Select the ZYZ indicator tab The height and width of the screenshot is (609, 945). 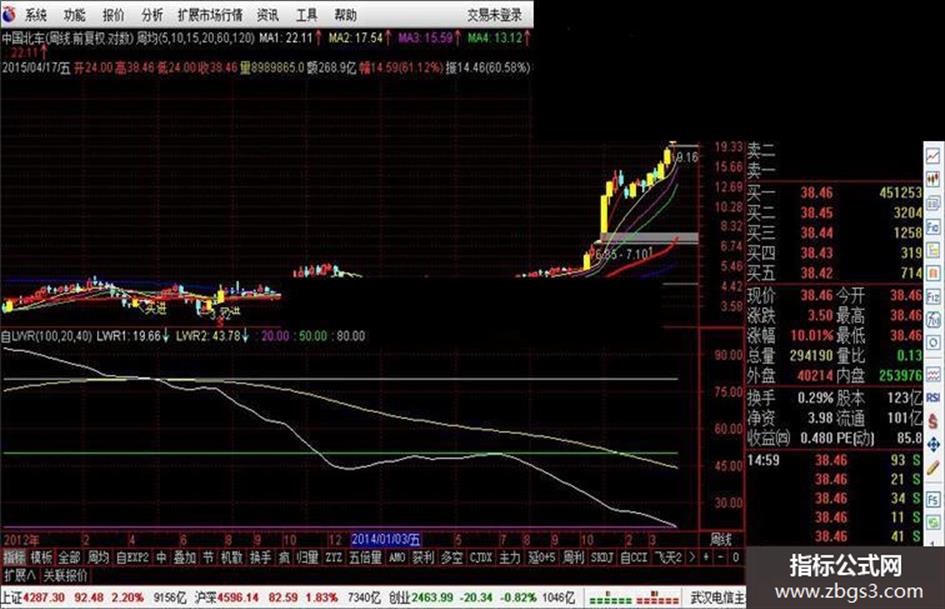pyautogui.click(x=333, y=557)
